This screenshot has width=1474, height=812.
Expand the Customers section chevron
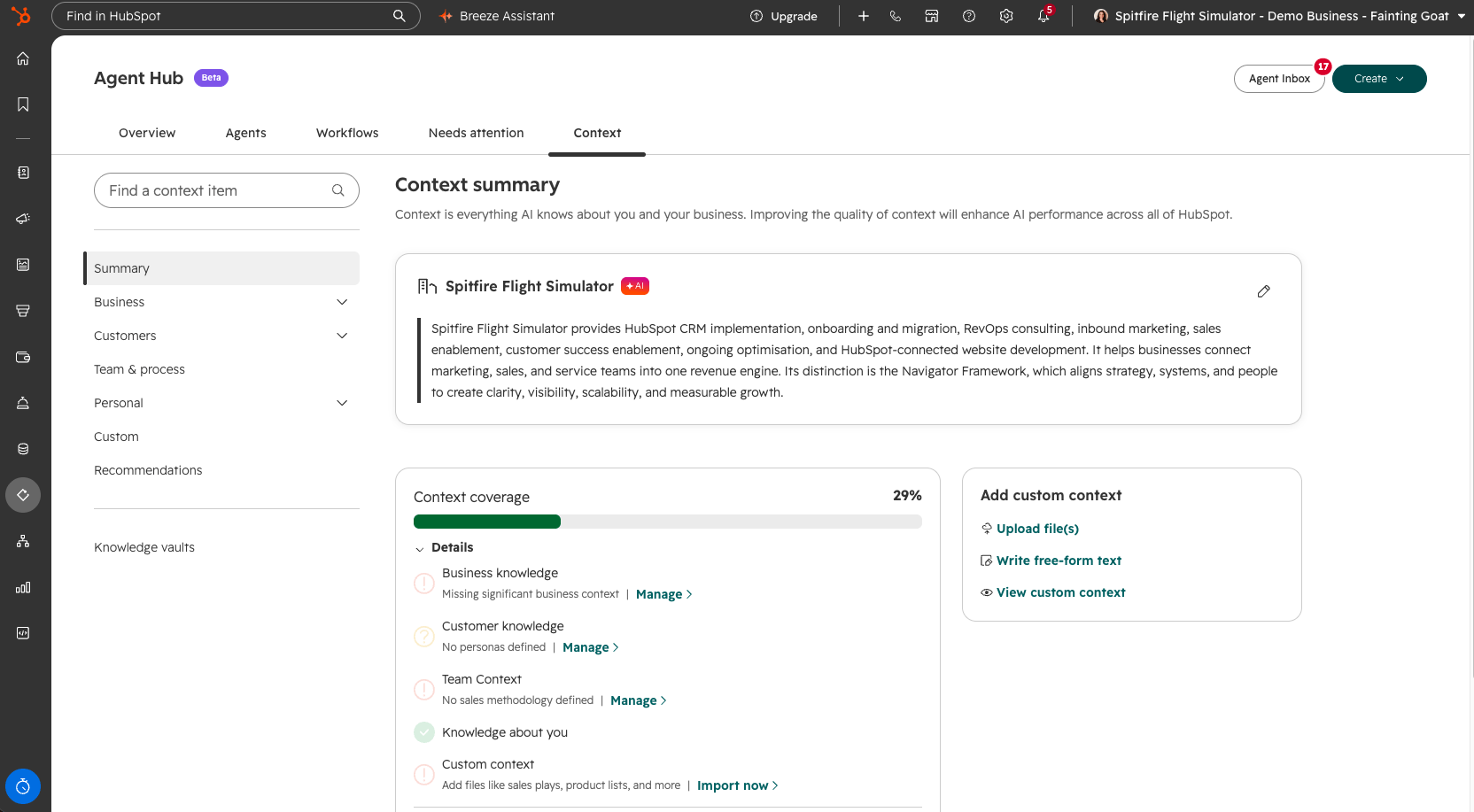343,336
